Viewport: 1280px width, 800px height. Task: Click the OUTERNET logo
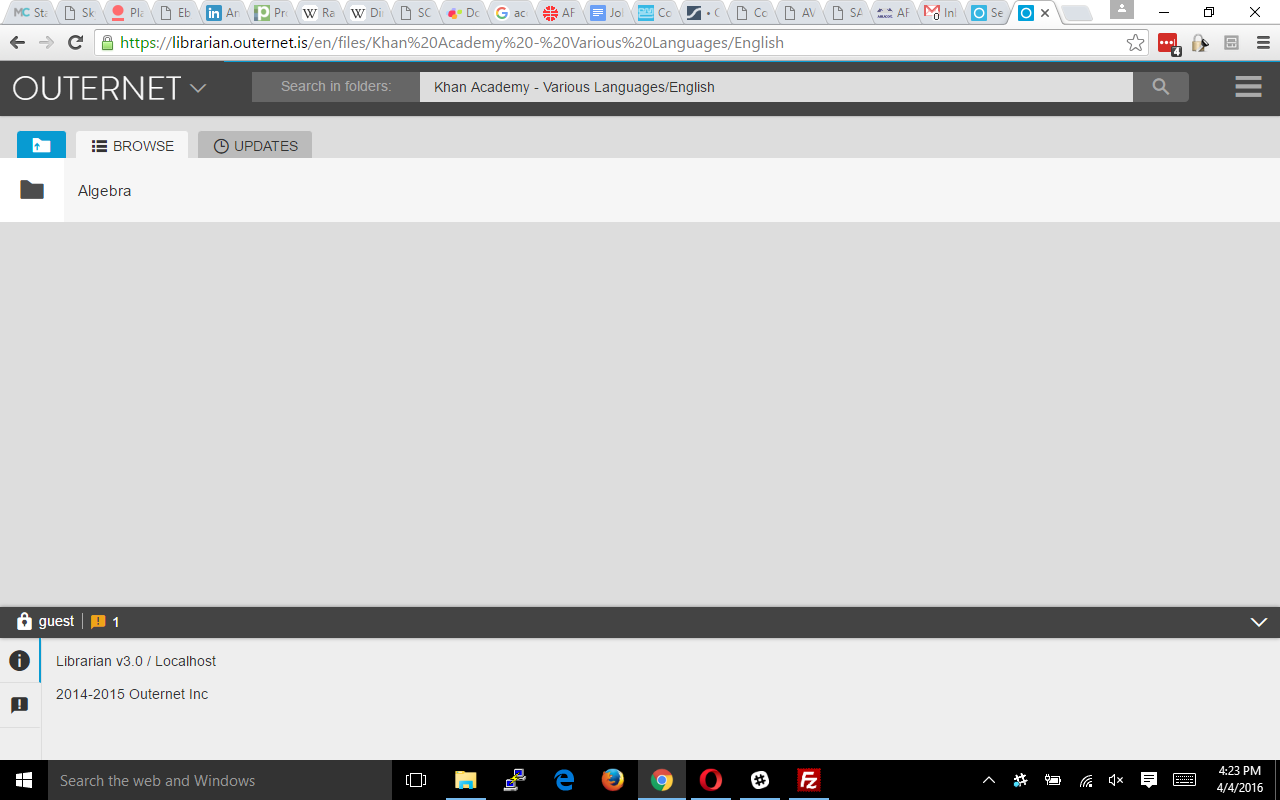pos(97,88)
